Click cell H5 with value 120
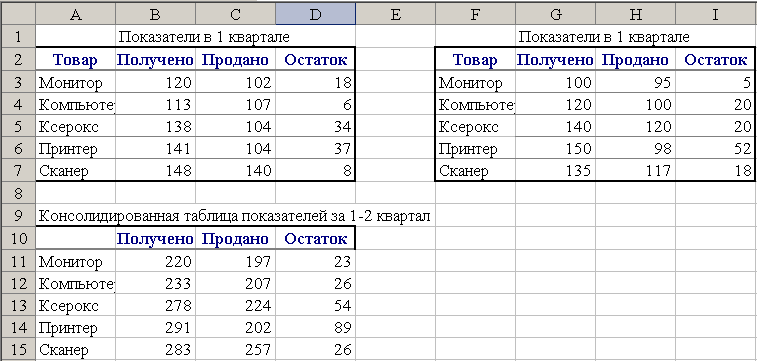Screen dimensions: 757x361 [635, 126]
